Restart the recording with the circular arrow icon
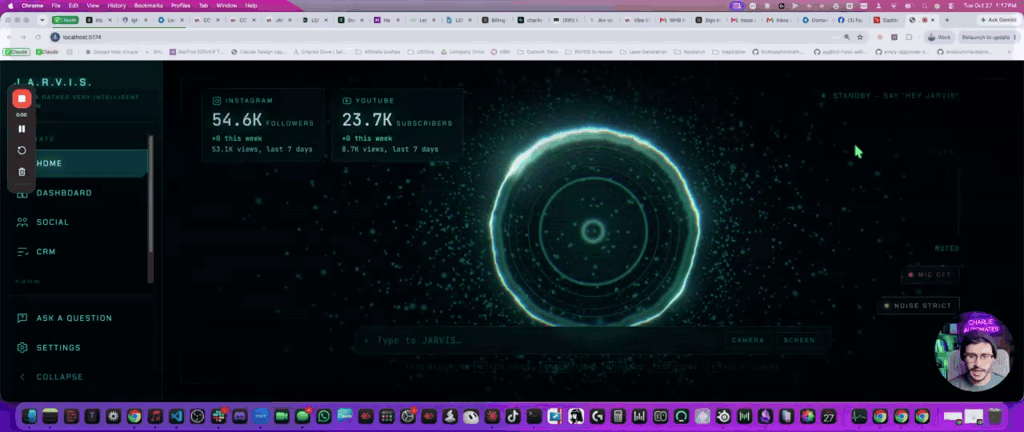Image resolution: width=1024 pixels, height=432 pixels. (22, 150)
